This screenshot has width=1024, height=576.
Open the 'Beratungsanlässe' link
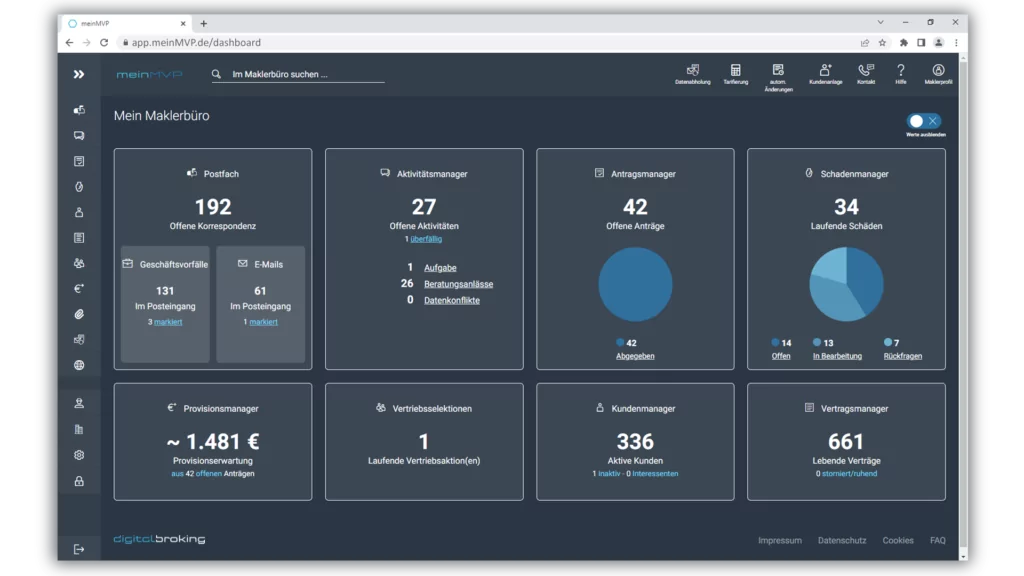(458, 284)
